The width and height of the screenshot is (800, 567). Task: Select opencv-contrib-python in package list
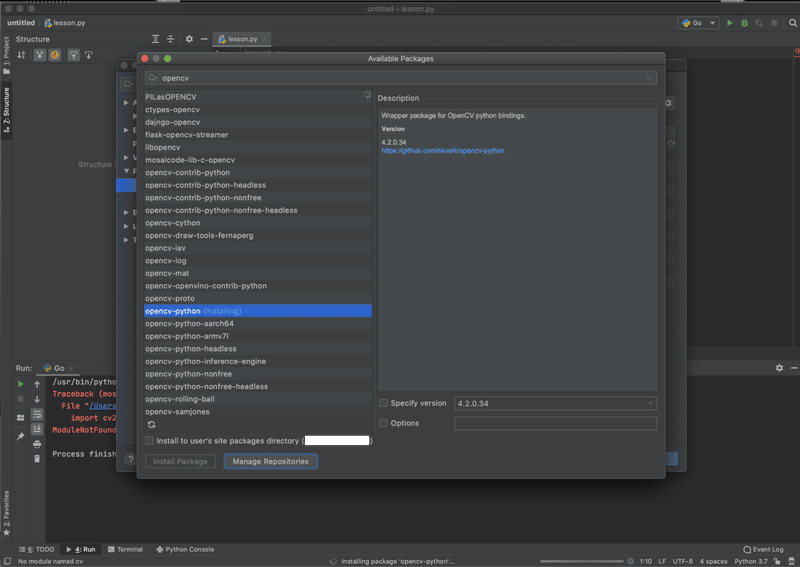coord(258,172)
